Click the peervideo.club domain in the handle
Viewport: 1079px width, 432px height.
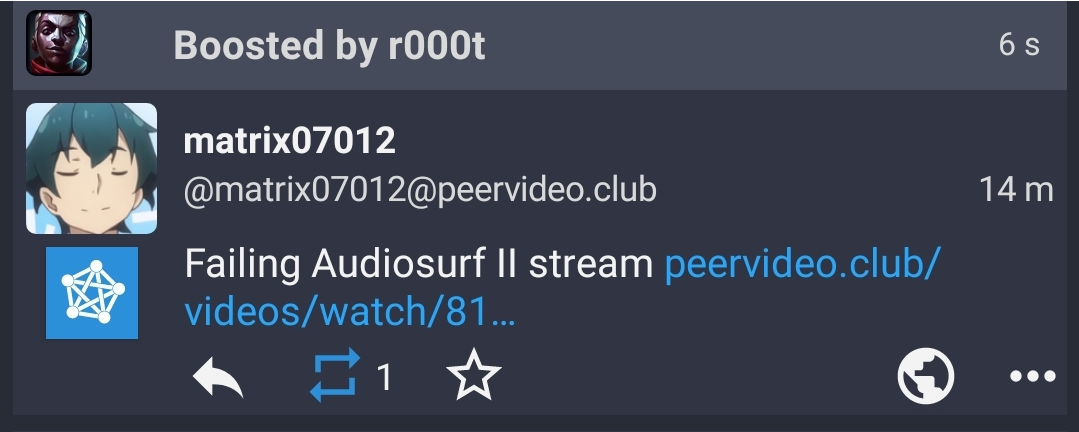click(x=546, y=191)
